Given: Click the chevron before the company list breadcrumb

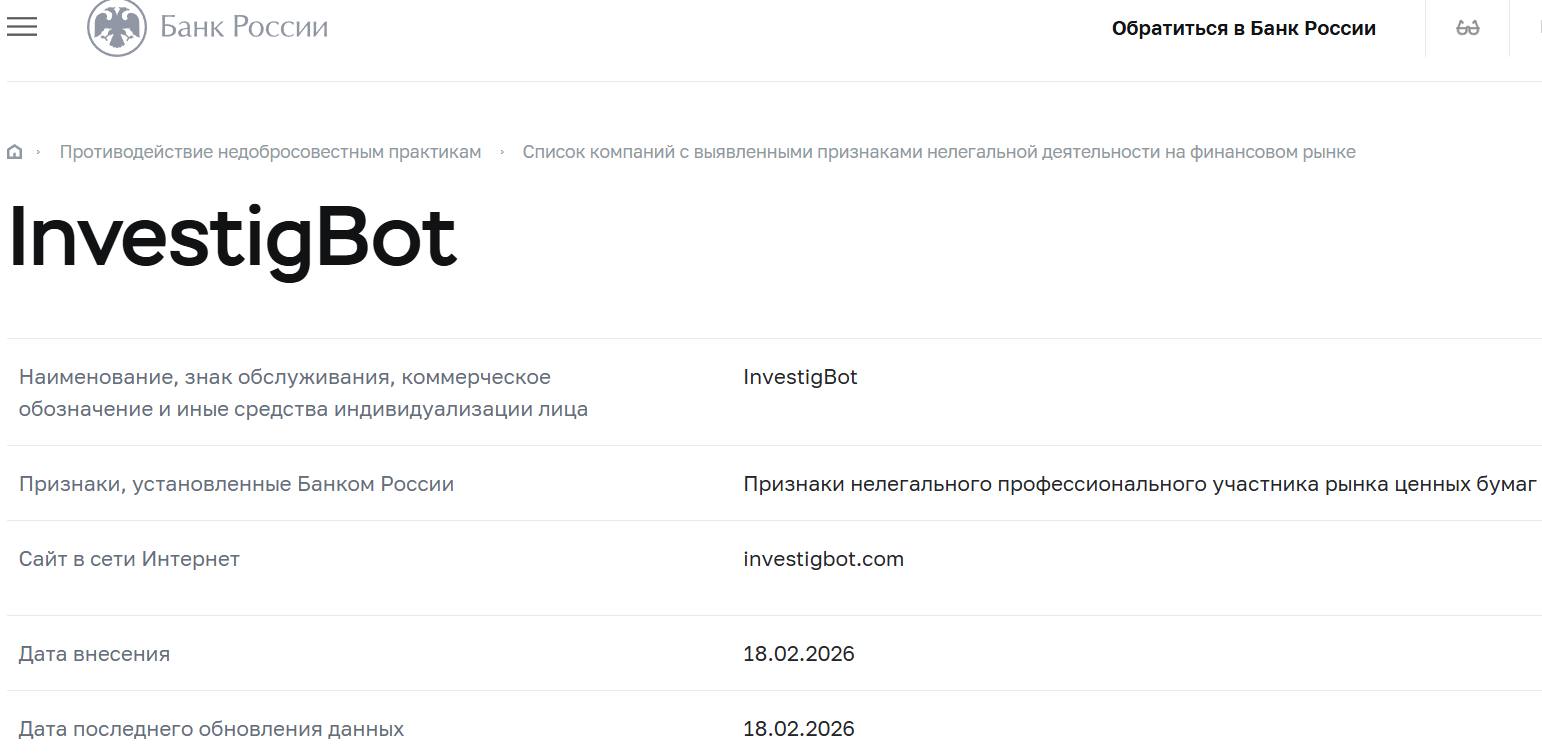Looking at the screenshot, I should 502,151.
